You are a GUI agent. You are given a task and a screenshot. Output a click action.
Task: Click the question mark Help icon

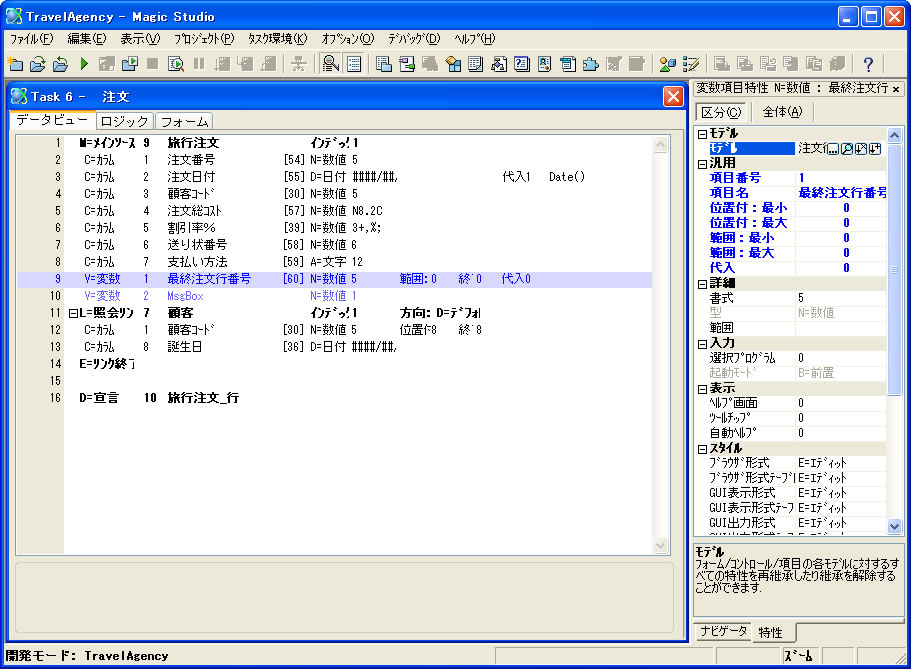868,63
